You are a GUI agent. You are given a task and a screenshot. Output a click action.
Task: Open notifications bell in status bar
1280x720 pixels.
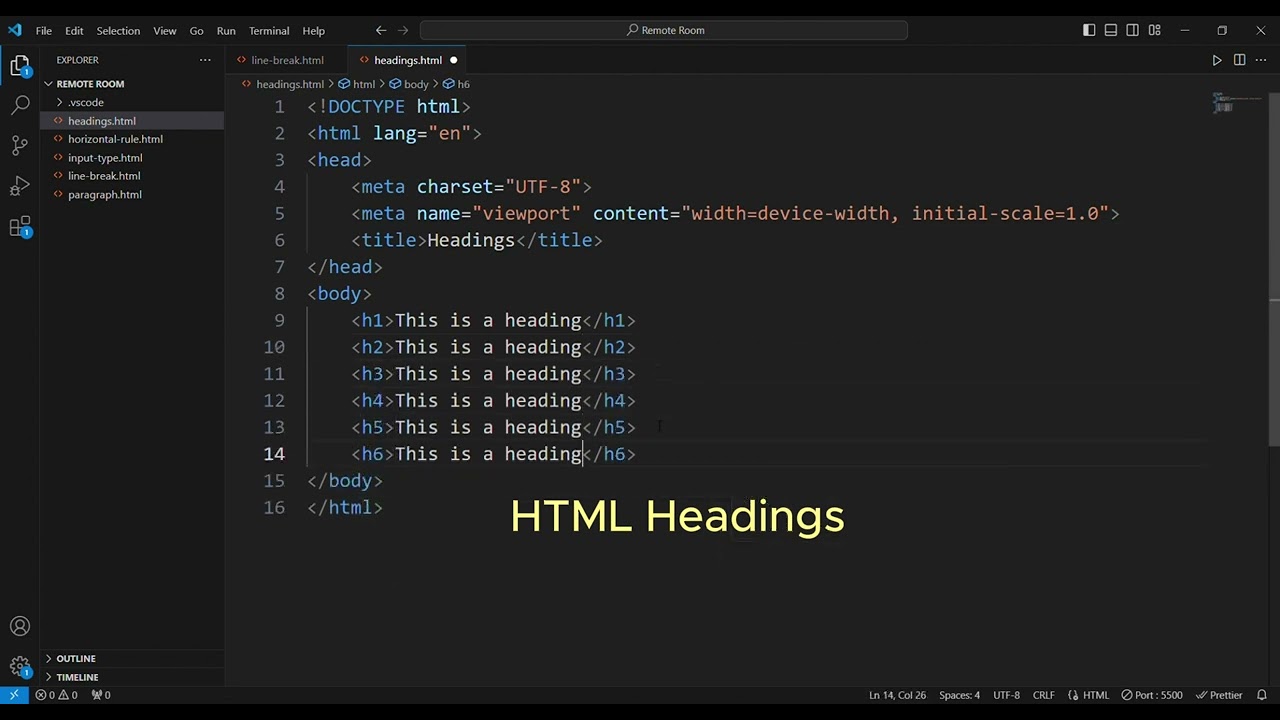[x=1262, y=695]
